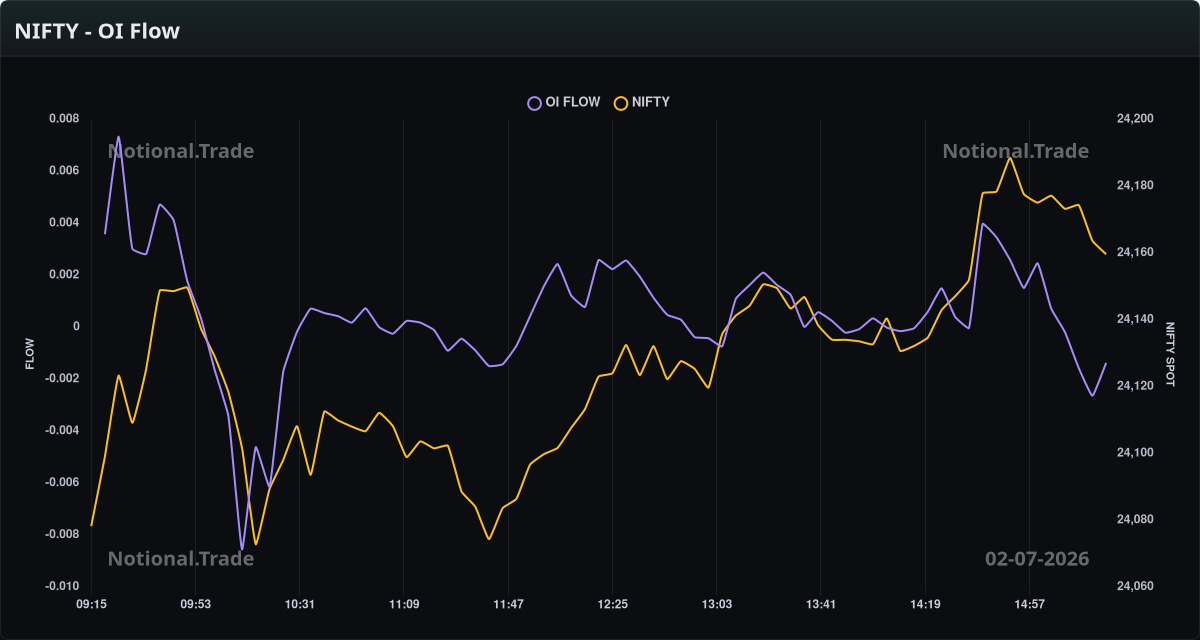1200x640 pixels.
Task: Click the 11:47 time axis label
Action: pyautogui.click(x=508, y=604)
